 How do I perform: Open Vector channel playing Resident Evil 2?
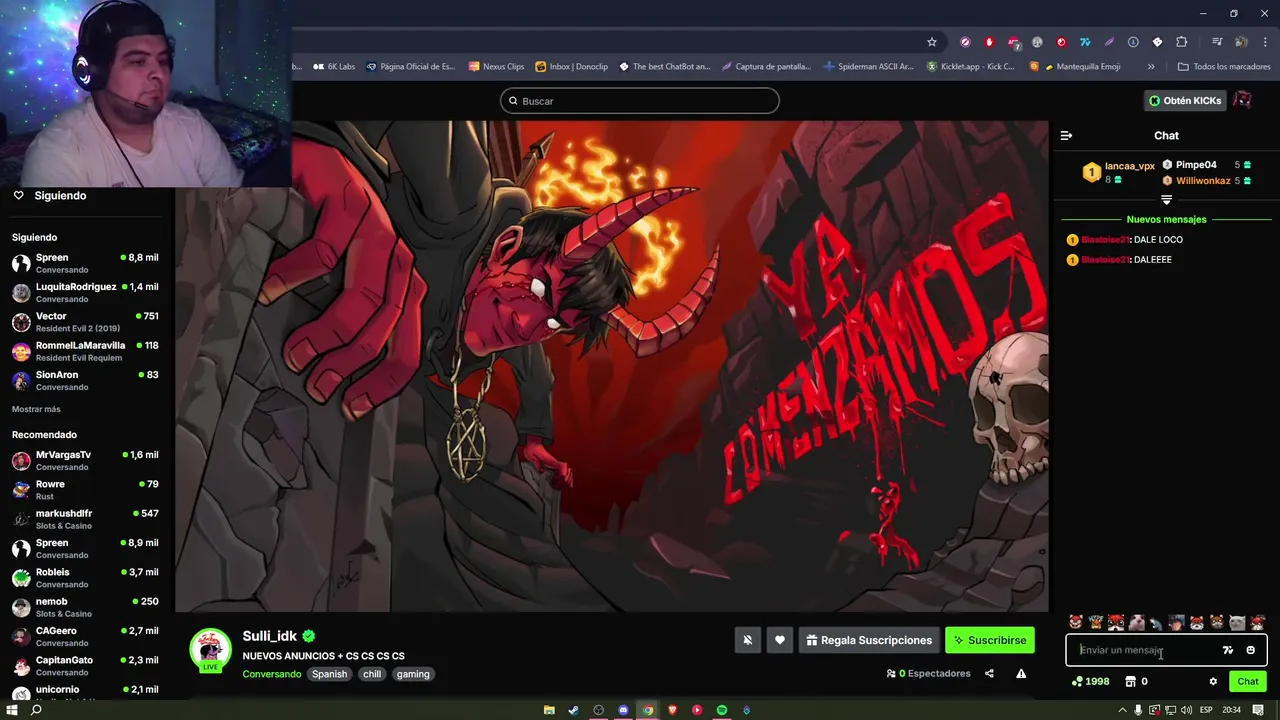click(85, 322)
